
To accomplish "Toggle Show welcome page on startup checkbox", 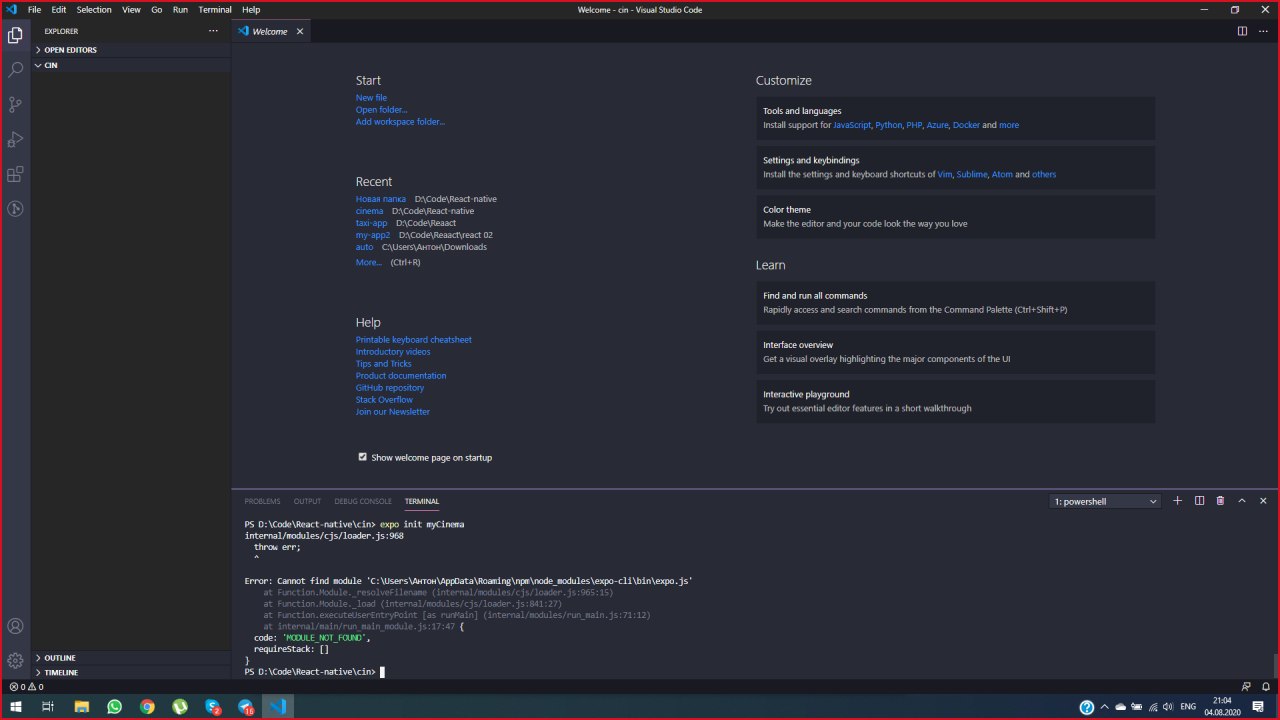I will point(363,457).
